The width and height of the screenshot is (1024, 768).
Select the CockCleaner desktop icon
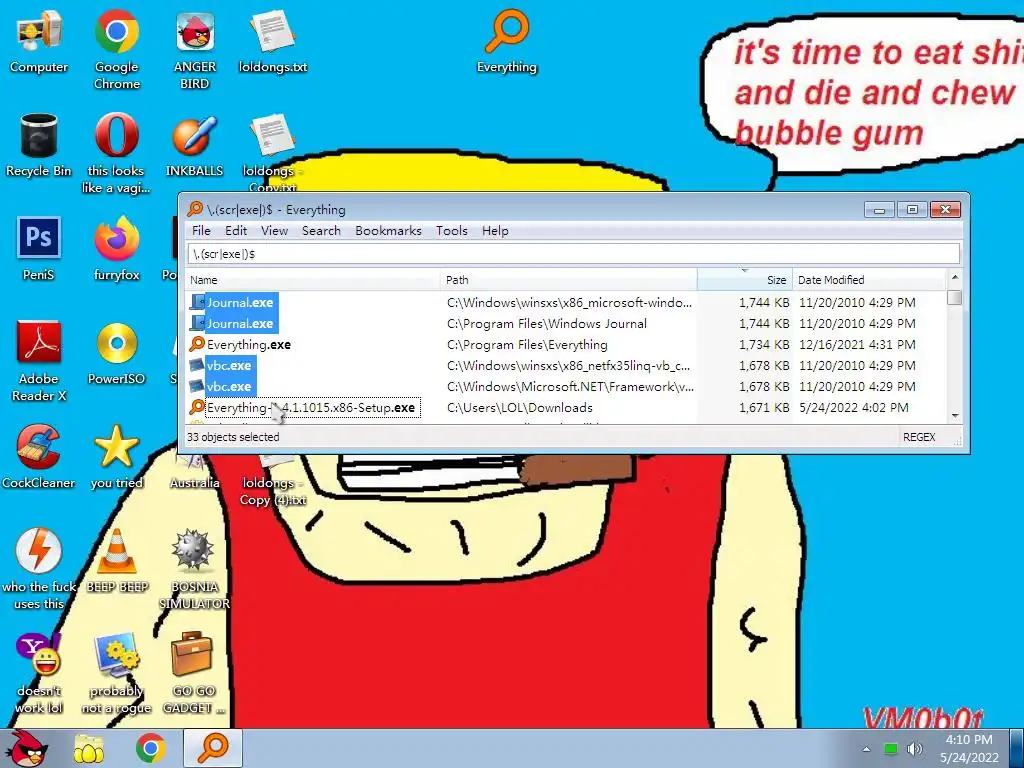[x=39, y=457]
